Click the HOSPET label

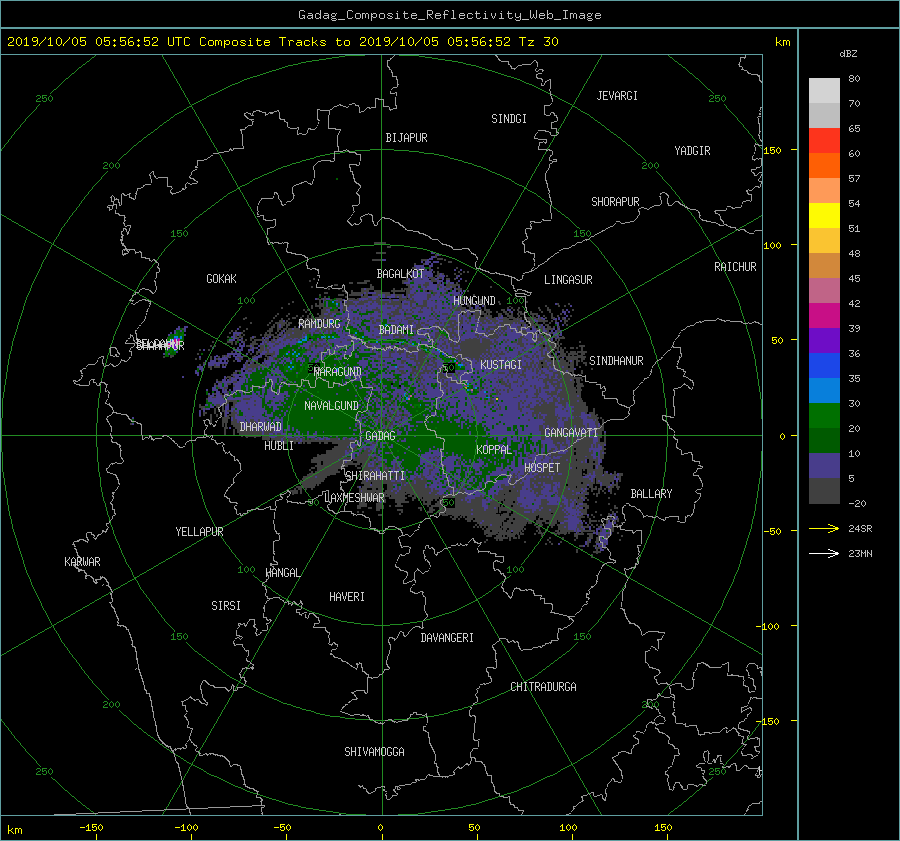(x=542, y=468)
